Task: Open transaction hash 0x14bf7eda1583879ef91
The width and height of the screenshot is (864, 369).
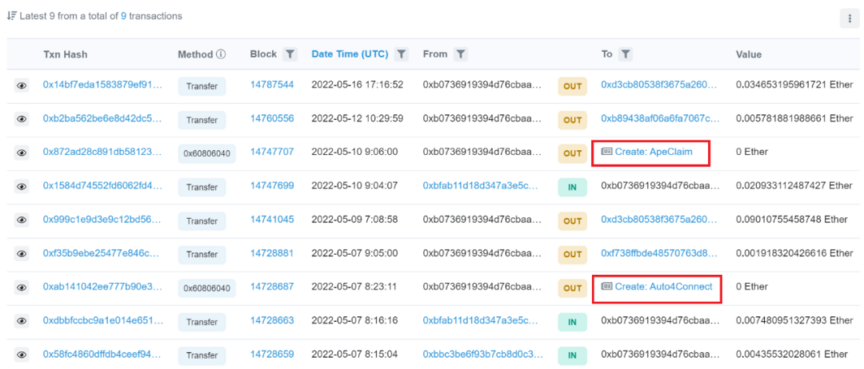Action: pos(103,85)
